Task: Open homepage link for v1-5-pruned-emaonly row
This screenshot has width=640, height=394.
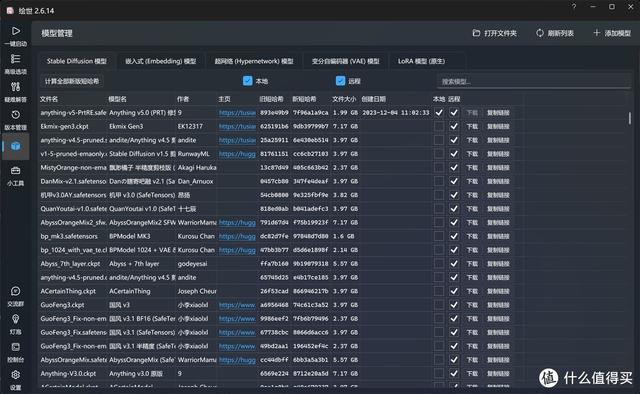Action: click(237, 154)
